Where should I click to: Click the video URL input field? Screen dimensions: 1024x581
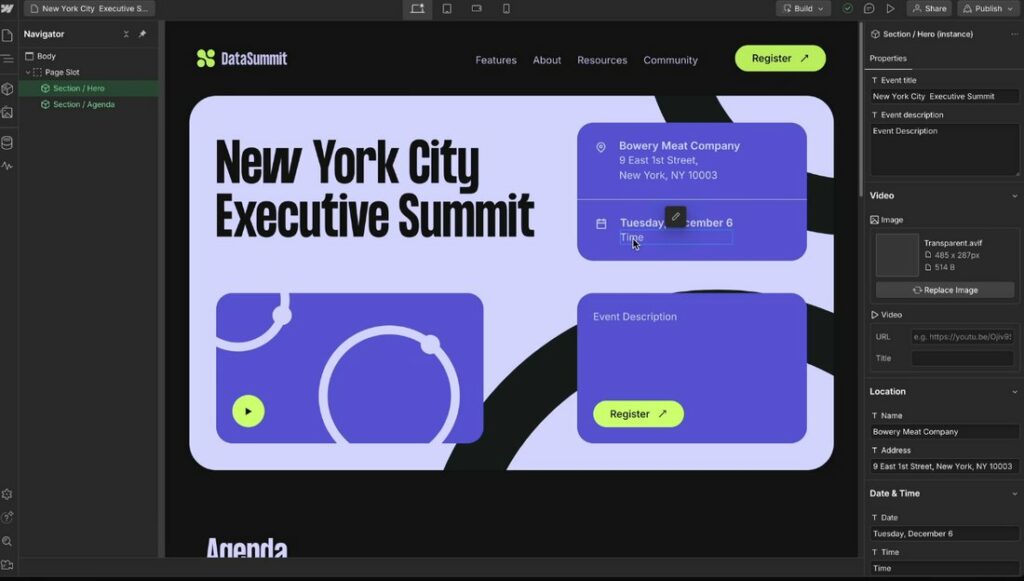[x=962, y=337]
